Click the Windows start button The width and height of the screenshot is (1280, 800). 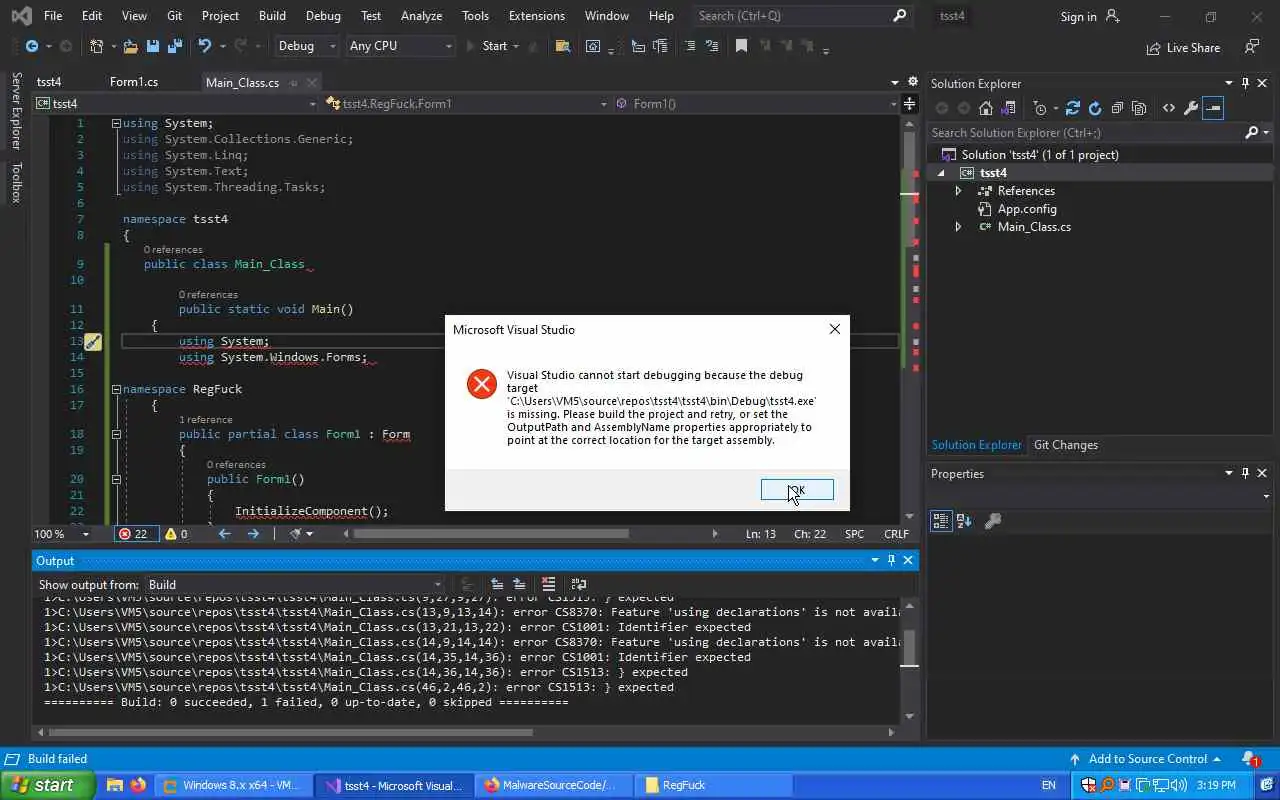pos(48,785)
